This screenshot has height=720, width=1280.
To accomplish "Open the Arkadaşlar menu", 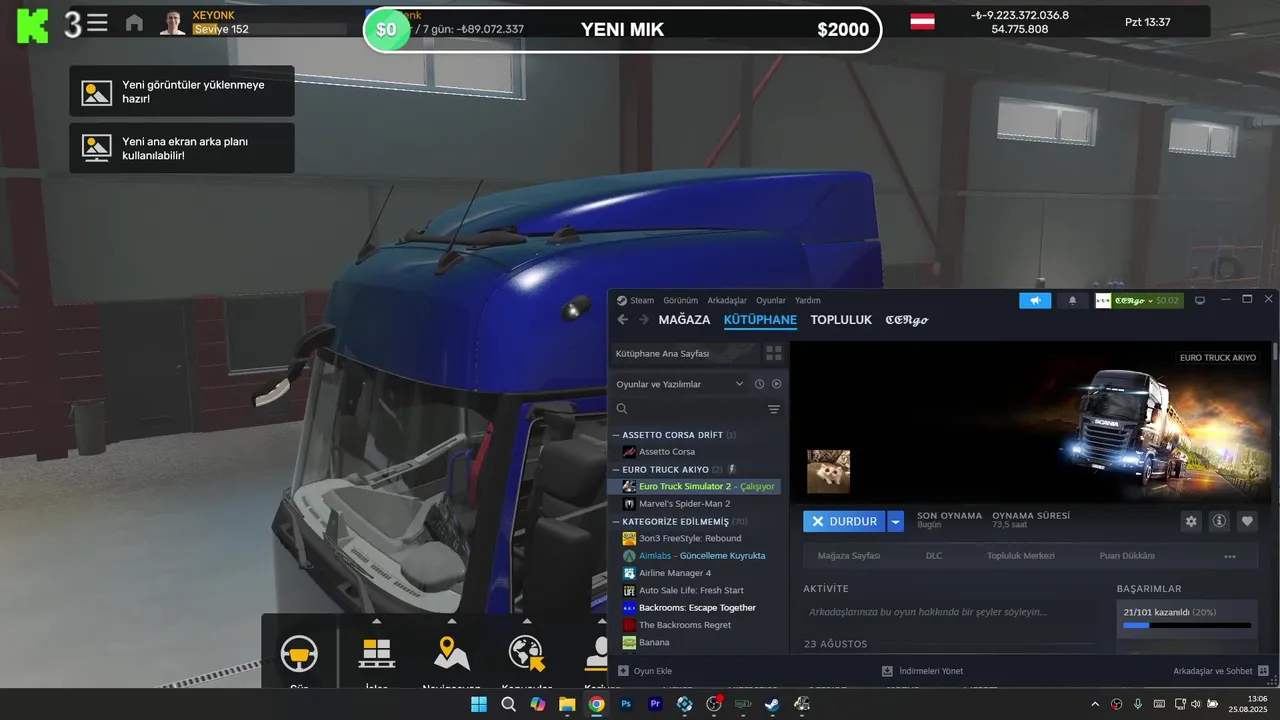I will click(727, 300).
